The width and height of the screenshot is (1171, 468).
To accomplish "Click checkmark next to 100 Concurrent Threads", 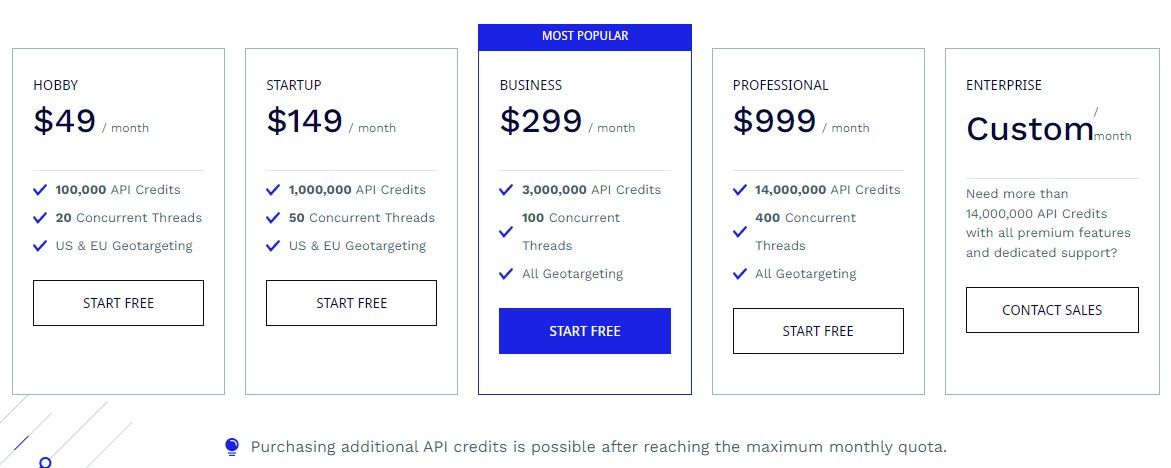I will coord(506,232).
